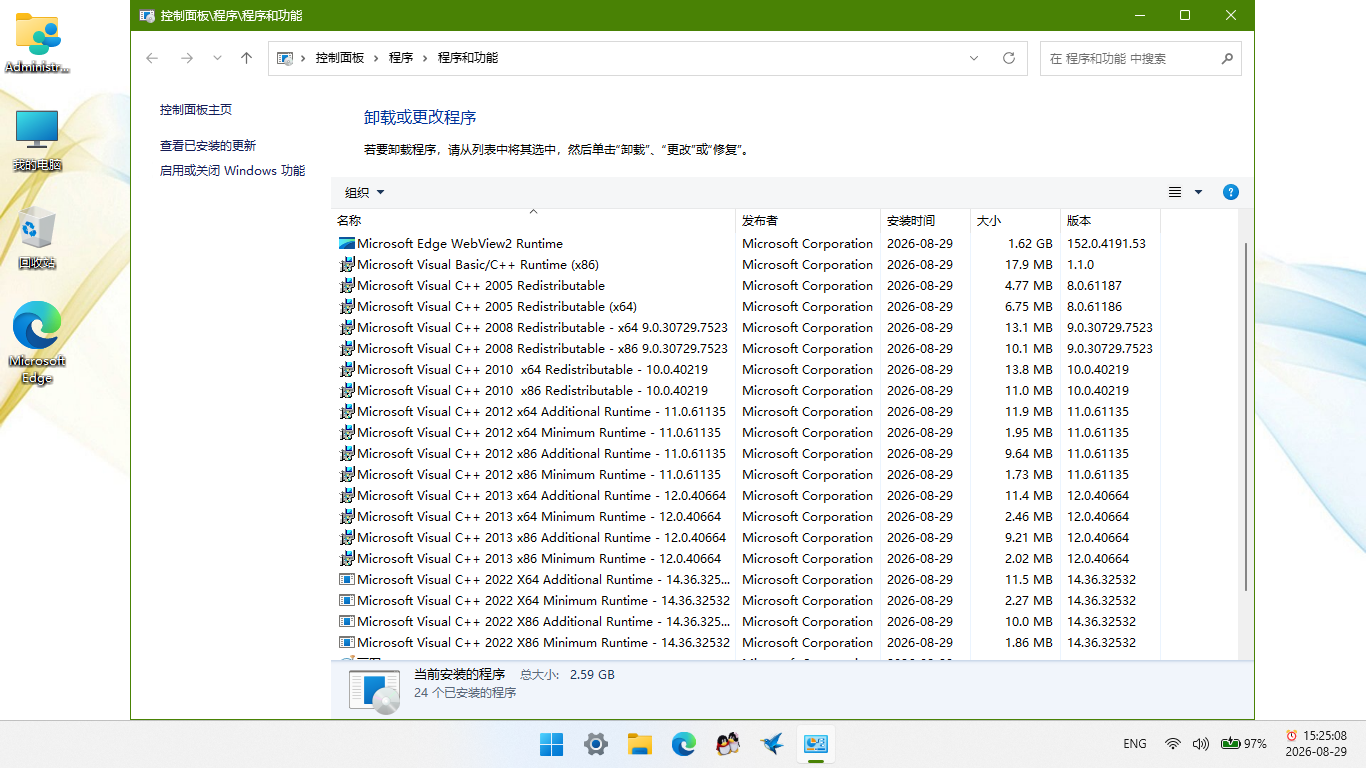Click the change view layout icon
Viewport: 1366px width, 768px height.
1175,192
